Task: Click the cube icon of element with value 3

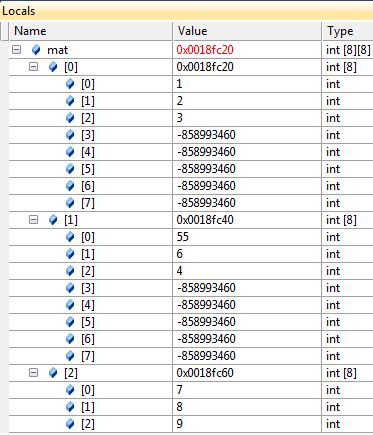Action: (x=70, y=118)
